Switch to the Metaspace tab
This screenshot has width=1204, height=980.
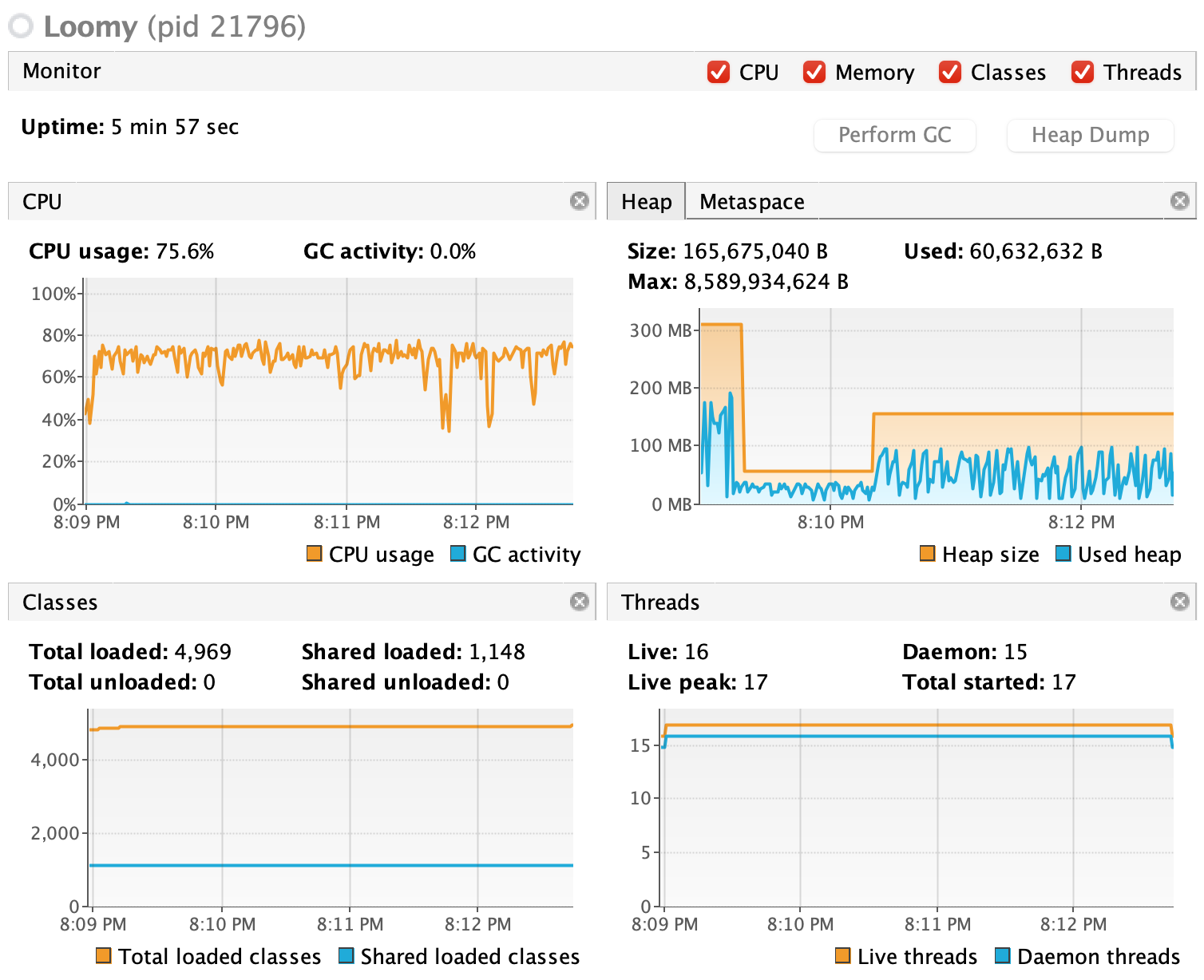click(751, 202)
